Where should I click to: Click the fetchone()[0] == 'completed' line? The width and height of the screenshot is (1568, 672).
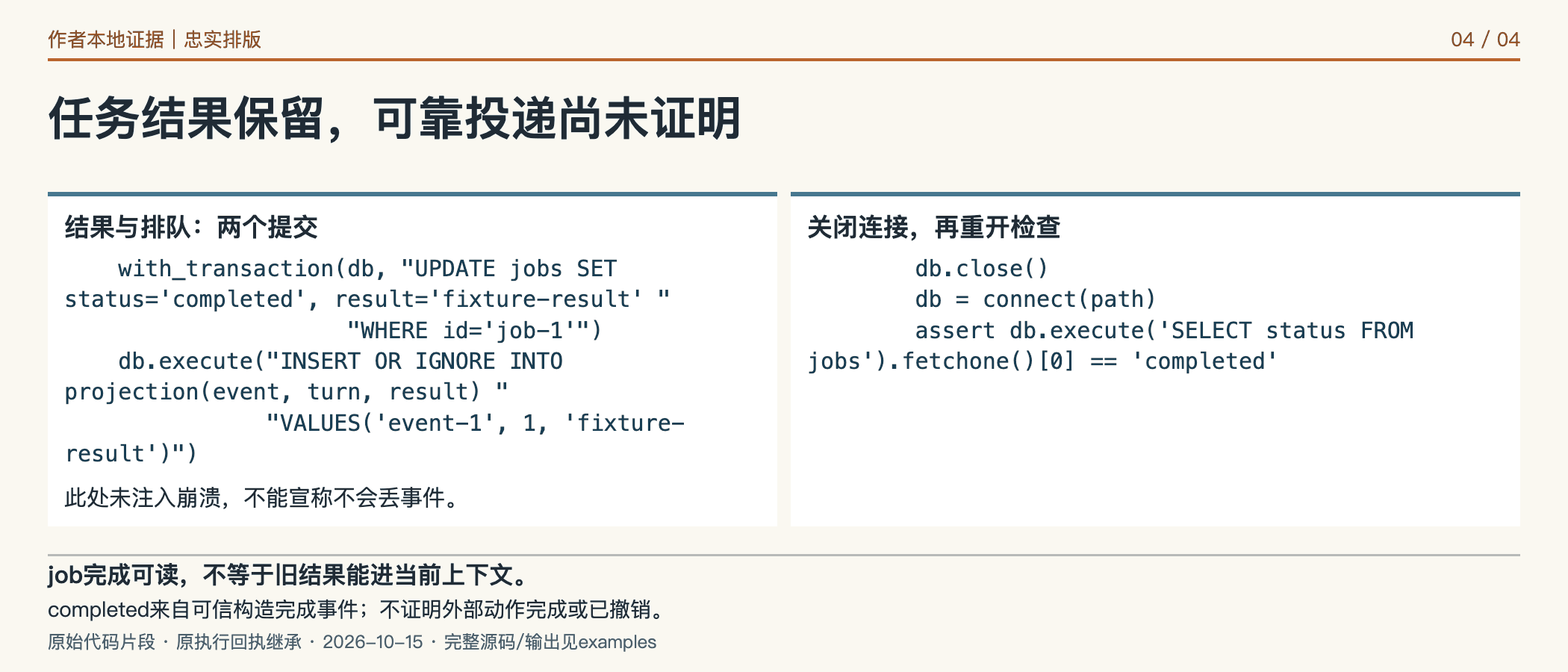click(x=1042, y=361)
